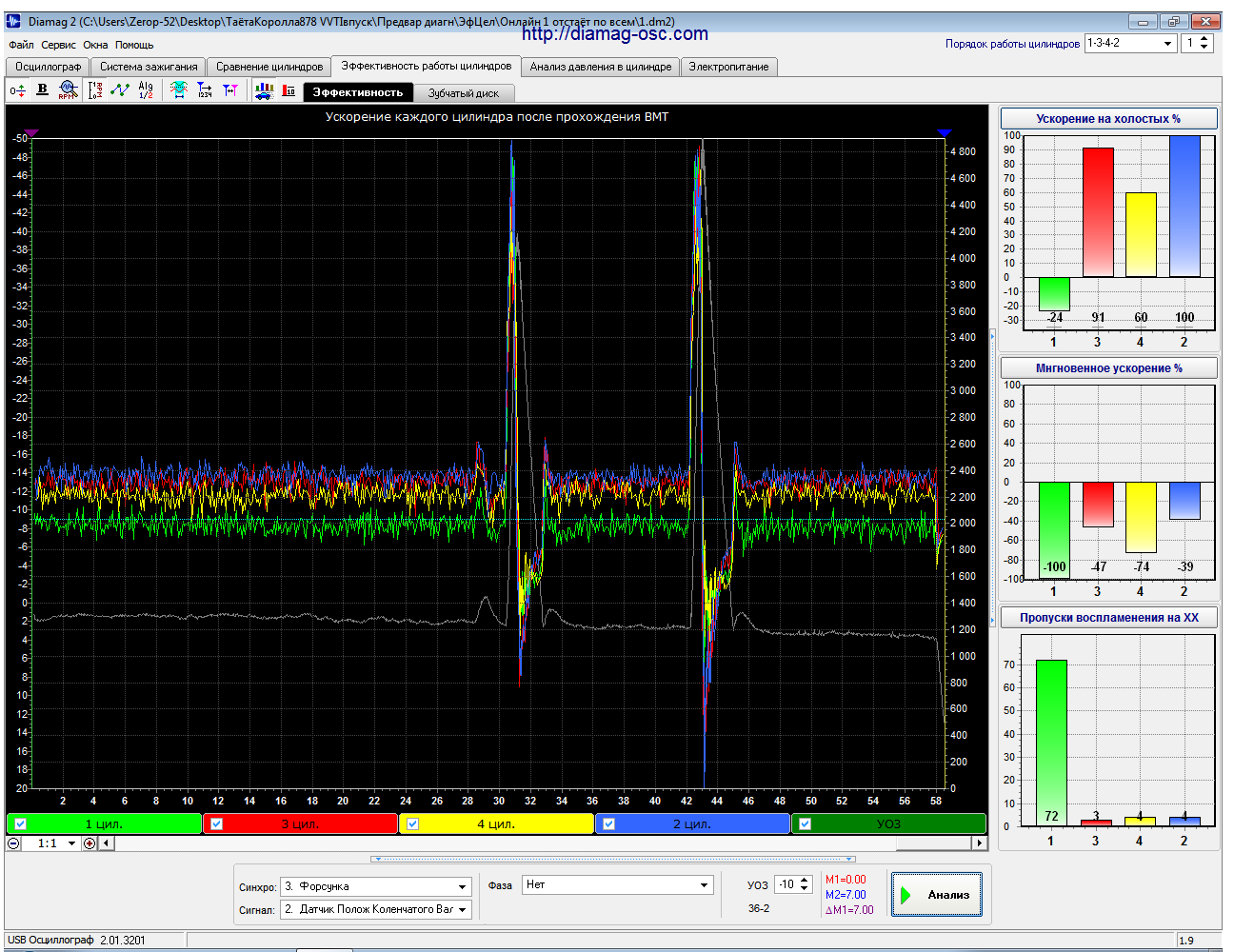Screen dimensions: 1234x952
Task: Toggle the 2 цил. blue trace checkbox
Action: coord(609,824)
